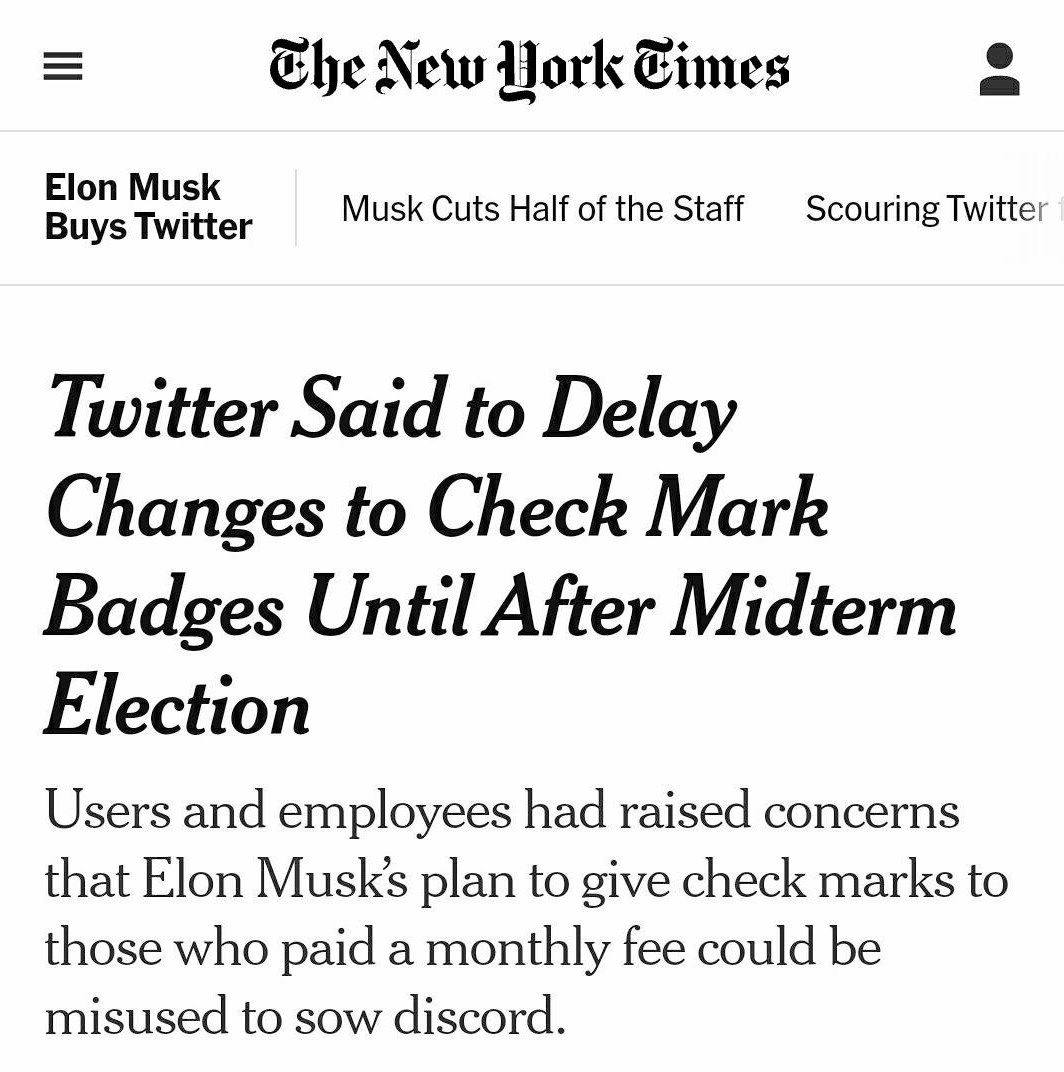This screenshot has height=1072, width=1064.
Task: Click the word "Badges" in the headline
Action: [165, 609]
